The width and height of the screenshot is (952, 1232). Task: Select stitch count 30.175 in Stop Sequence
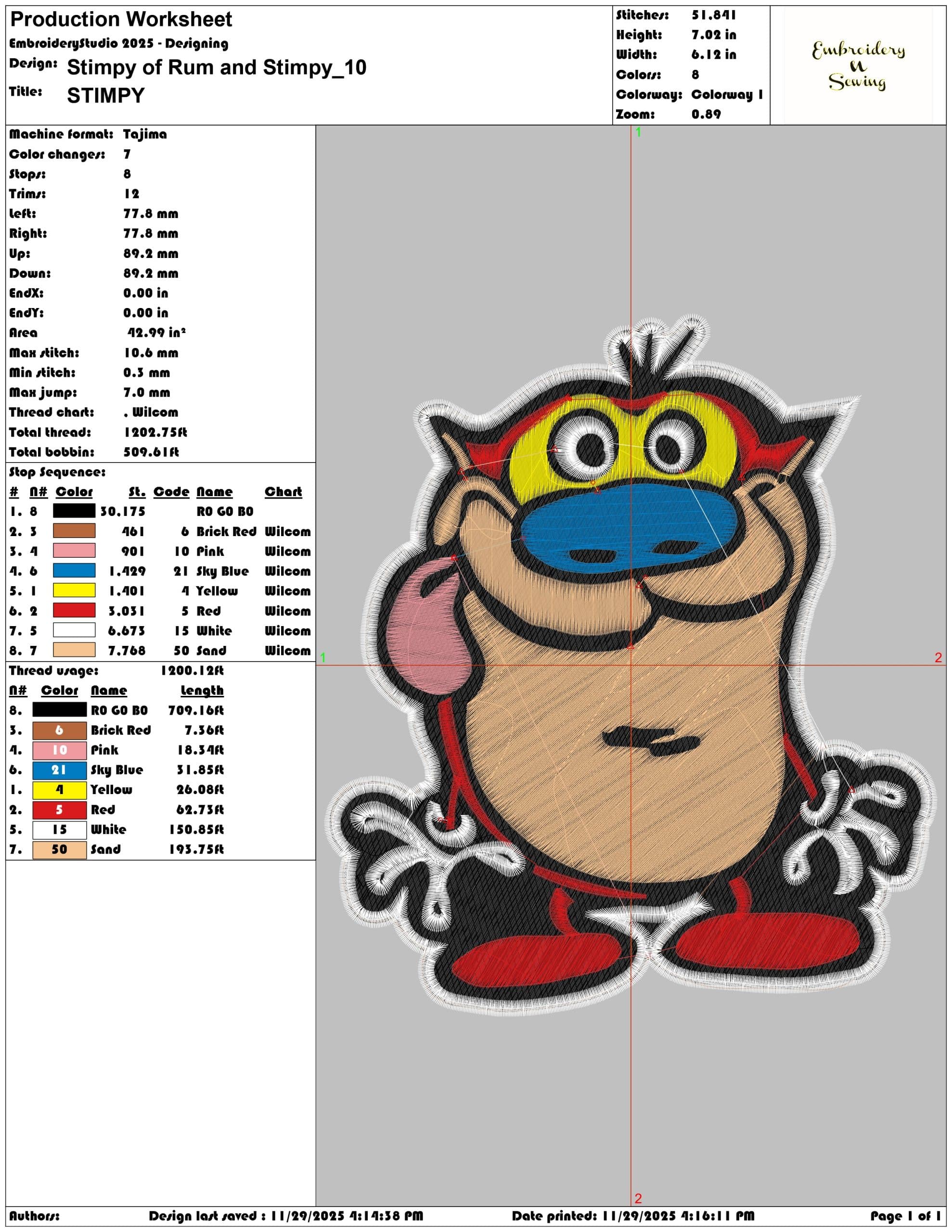[123, 511]
